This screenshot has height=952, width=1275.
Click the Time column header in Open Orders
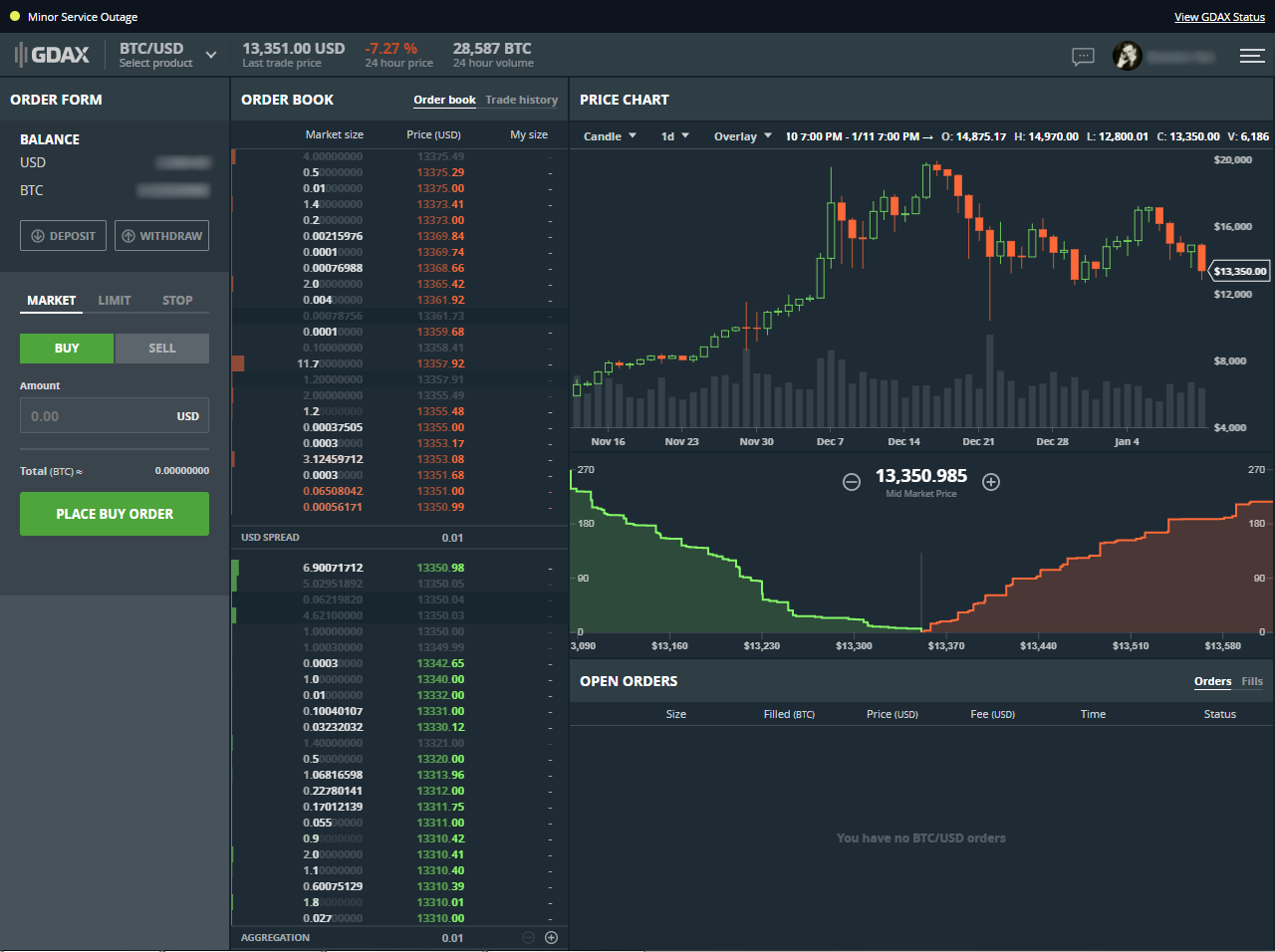coord(1093,714)
